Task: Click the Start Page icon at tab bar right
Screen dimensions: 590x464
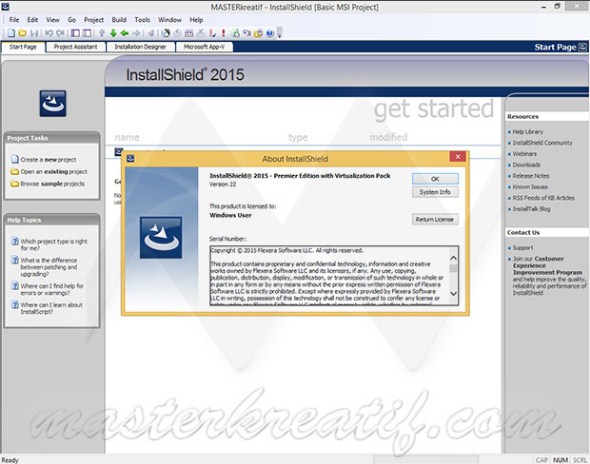Action: tap(582, 47)
